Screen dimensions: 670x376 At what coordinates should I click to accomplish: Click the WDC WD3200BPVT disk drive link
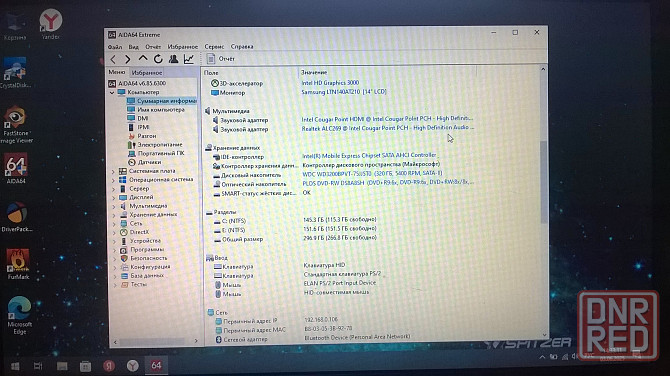[372, 173]
